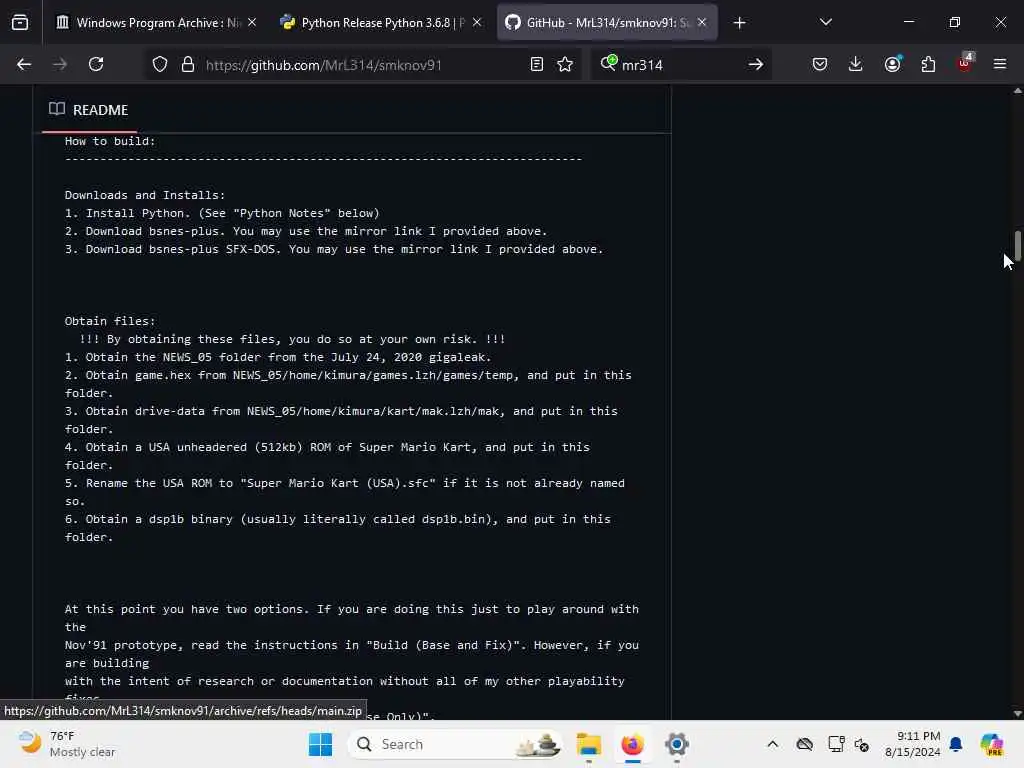The image size is (1024, 768).
Task: Switch to Python Release 3.6.8 tab
Action: 382,23
